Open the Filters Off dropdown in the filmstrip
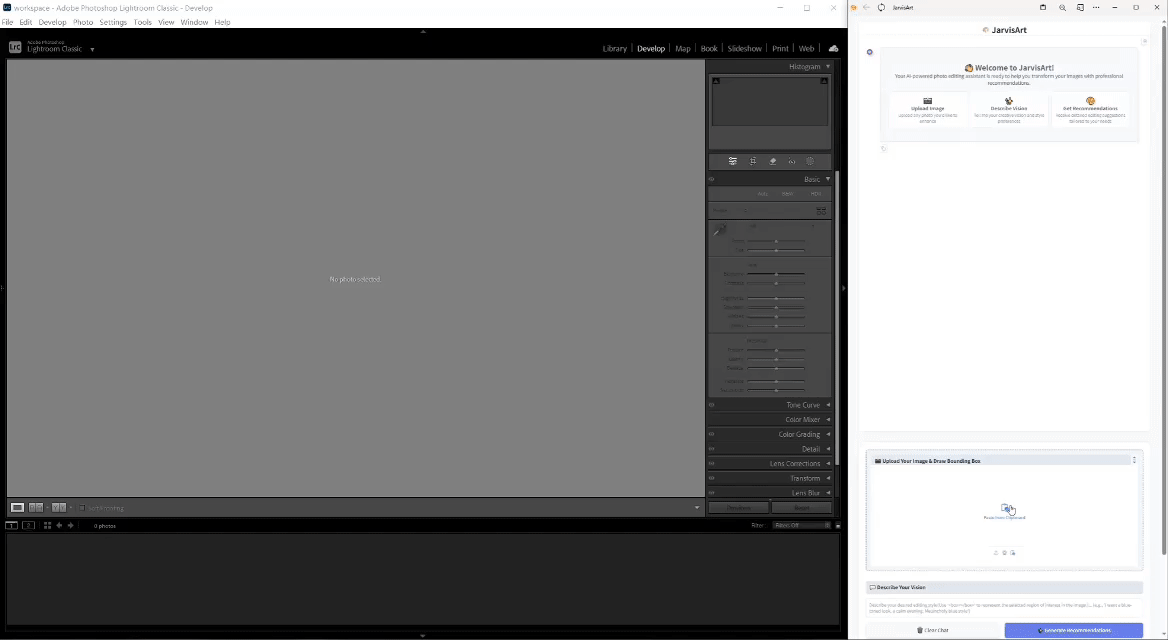 pyautogui.click(x=800, y=525)
